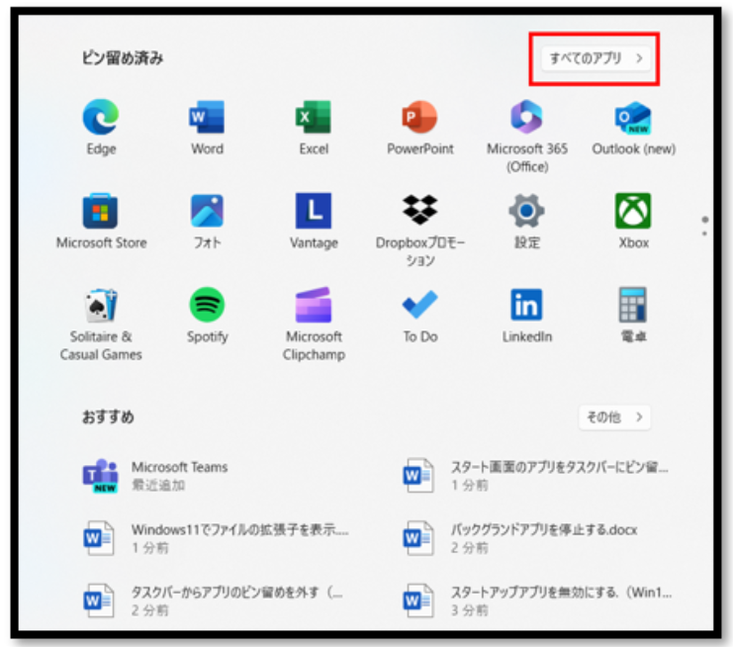
Task: Launch LinkedIn
Action: pos(527,316)
